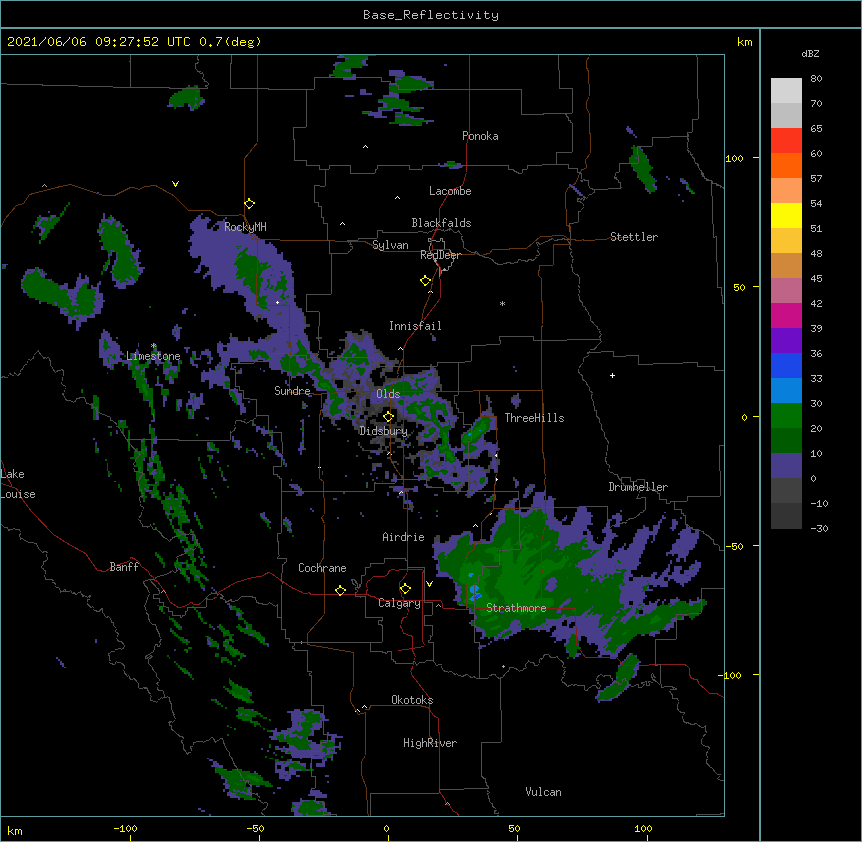This screenshot has width=862, height=842.
Task: Click the 100 tick label on the right vertical axis
Action: click(x=734, y=158)
